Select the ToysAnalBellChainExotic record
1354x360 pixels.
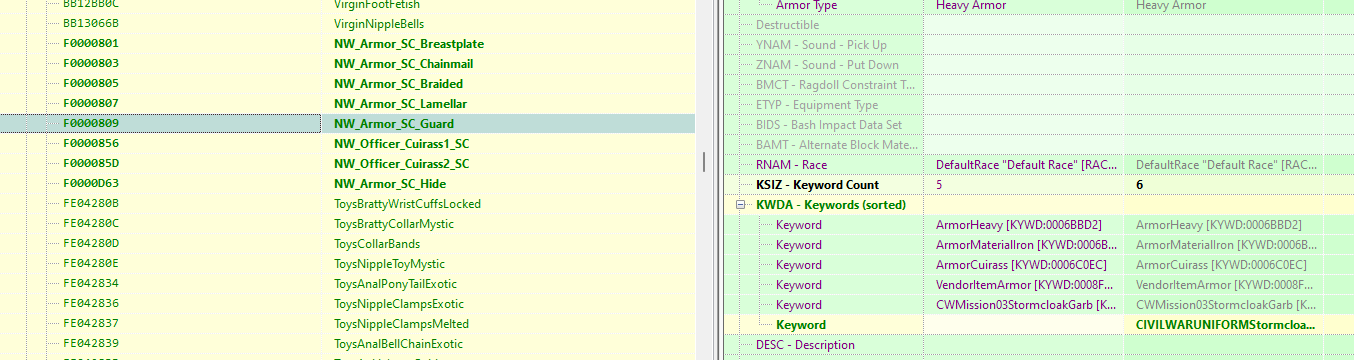(398, 344)
